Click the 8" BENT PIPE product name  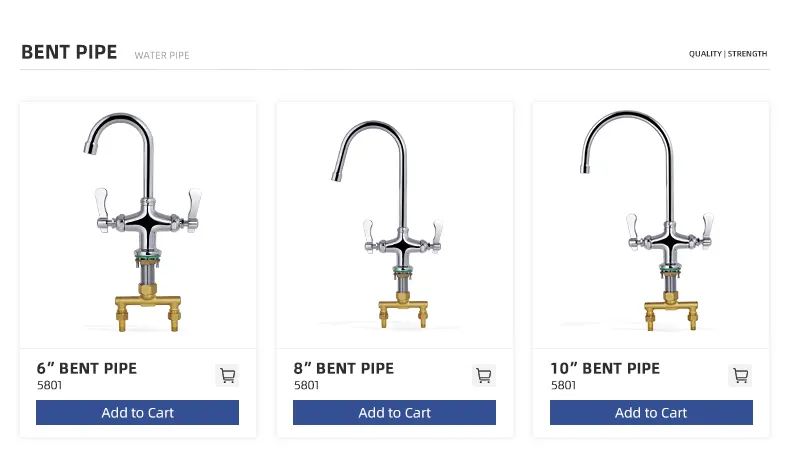point(344,369)
